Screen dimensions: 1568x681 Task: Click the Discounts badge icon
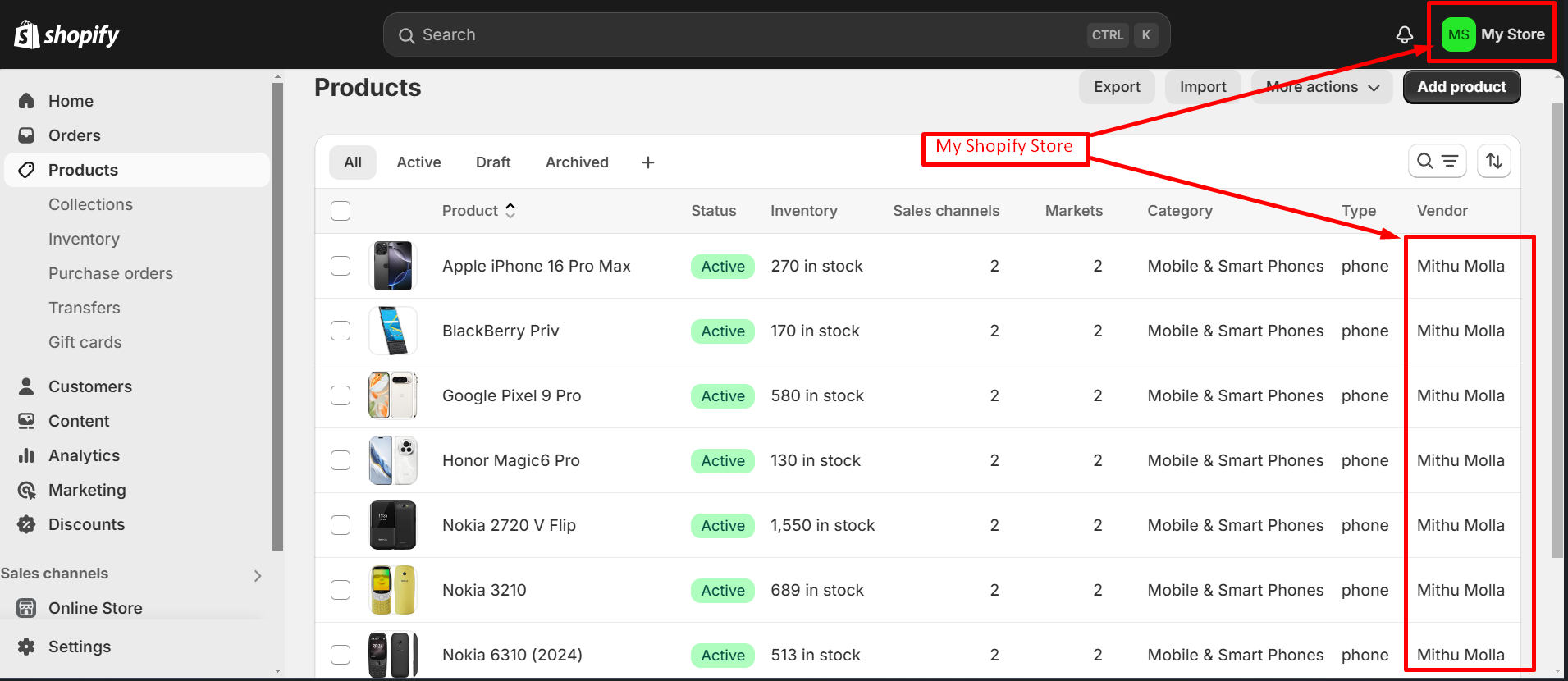(26, 524)
